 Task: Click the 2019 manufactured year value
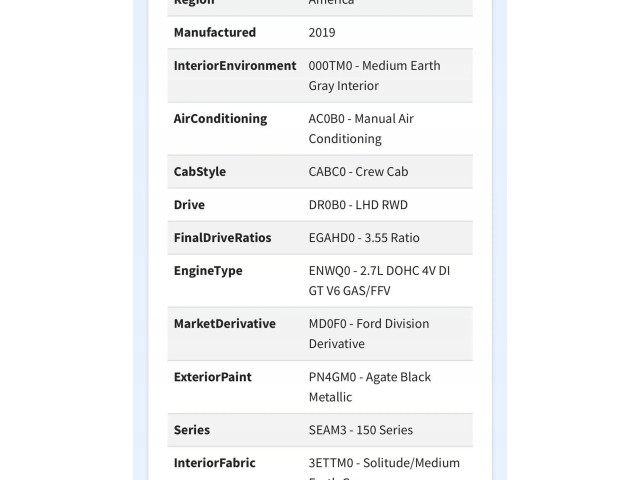(x=322, y=32)
